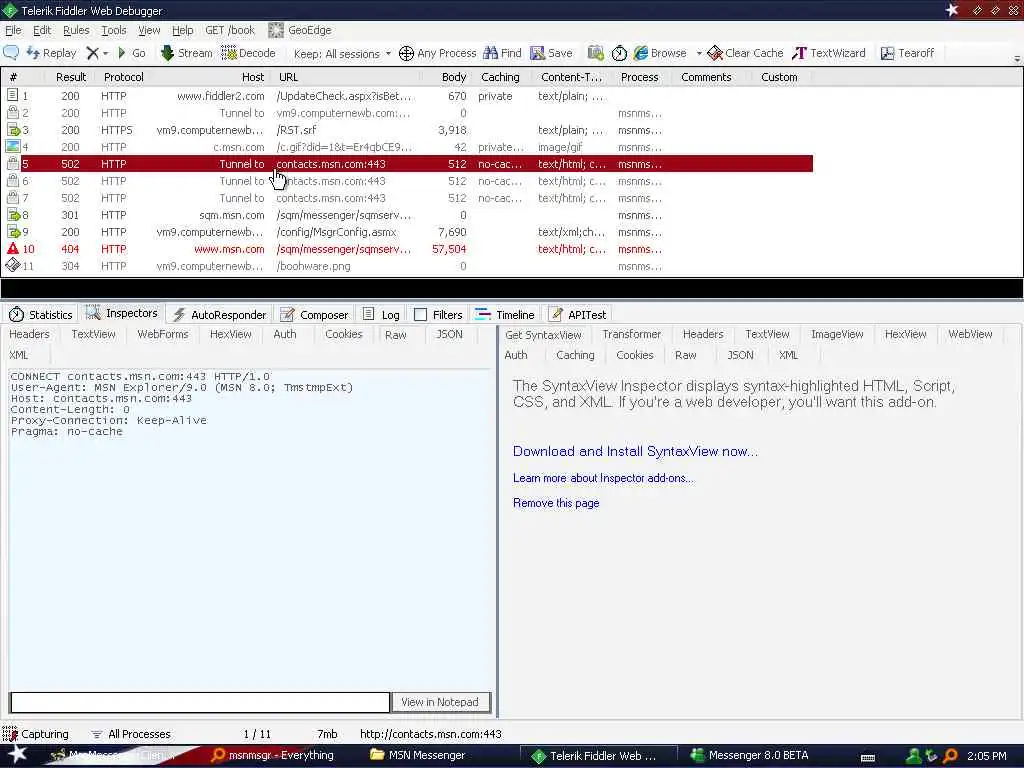
Task: Open msnmsgr - Everything taskbar button
Action: [273, 755]
